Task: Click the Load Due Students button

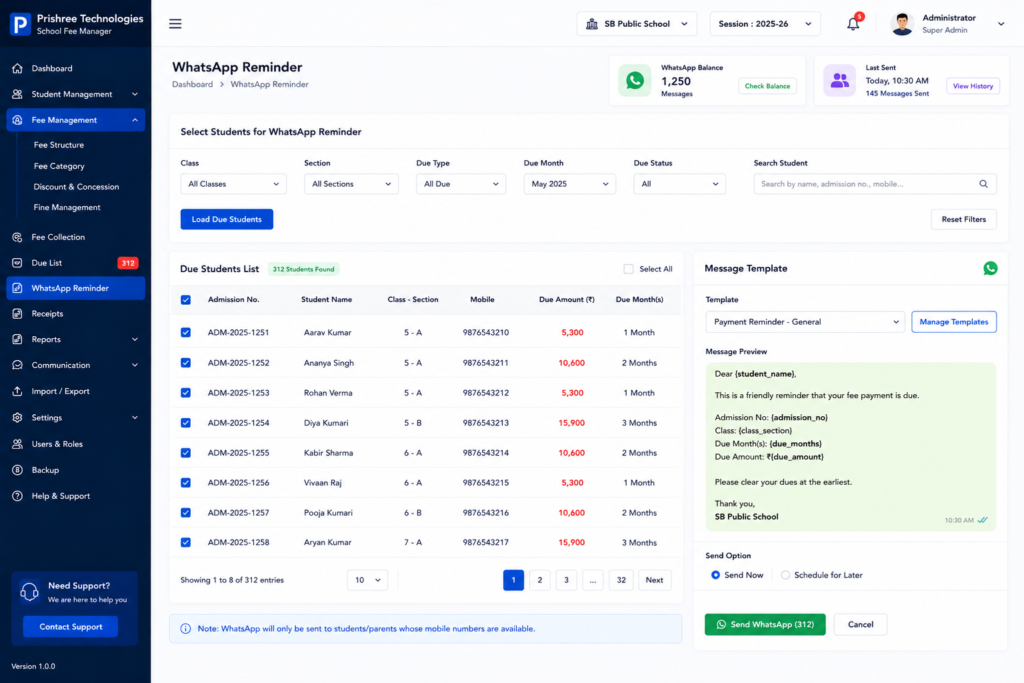Action: click(227, 219)
